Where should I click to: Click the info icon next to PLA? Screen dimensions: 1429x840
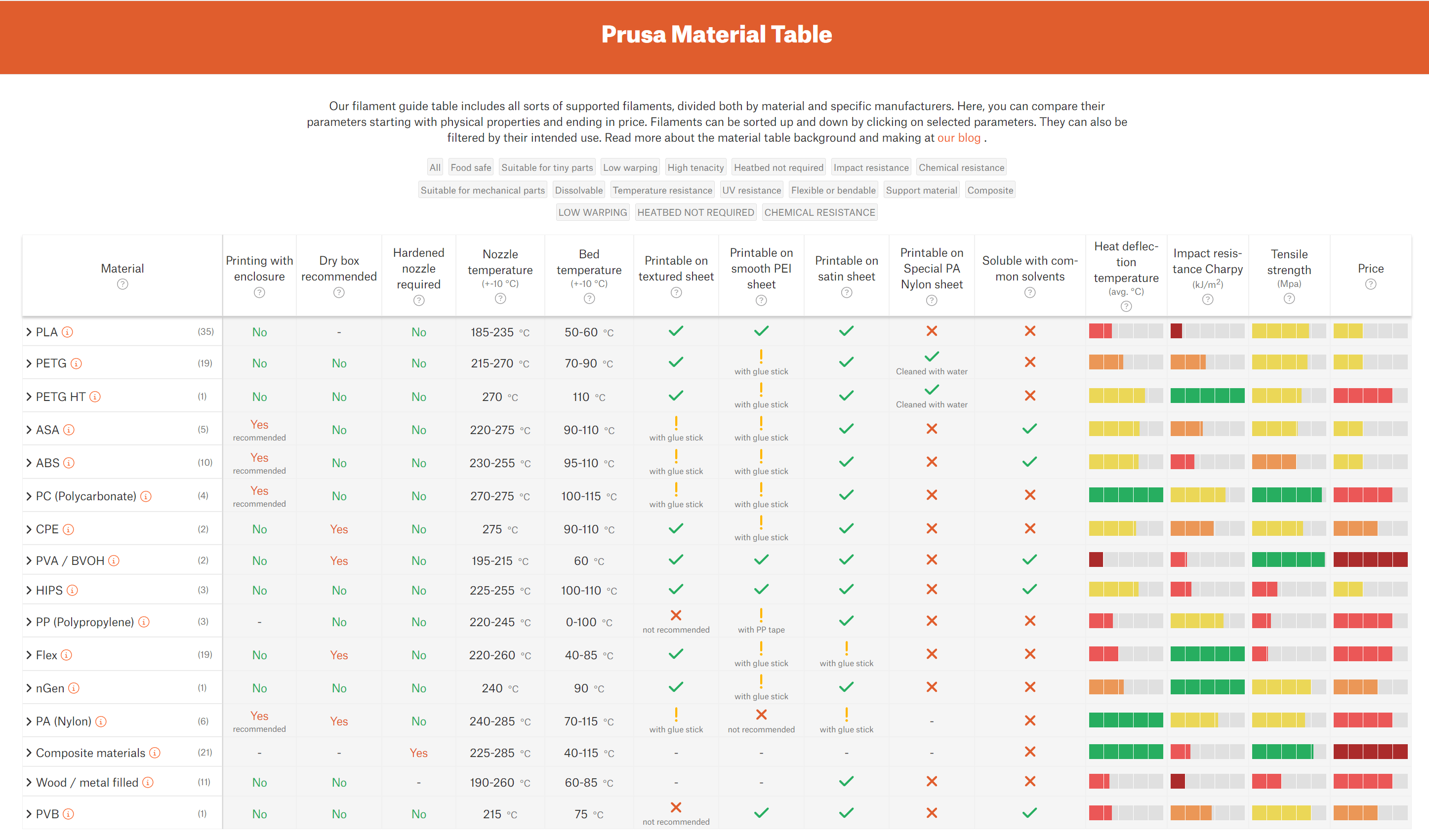click(x=68, y=332)
